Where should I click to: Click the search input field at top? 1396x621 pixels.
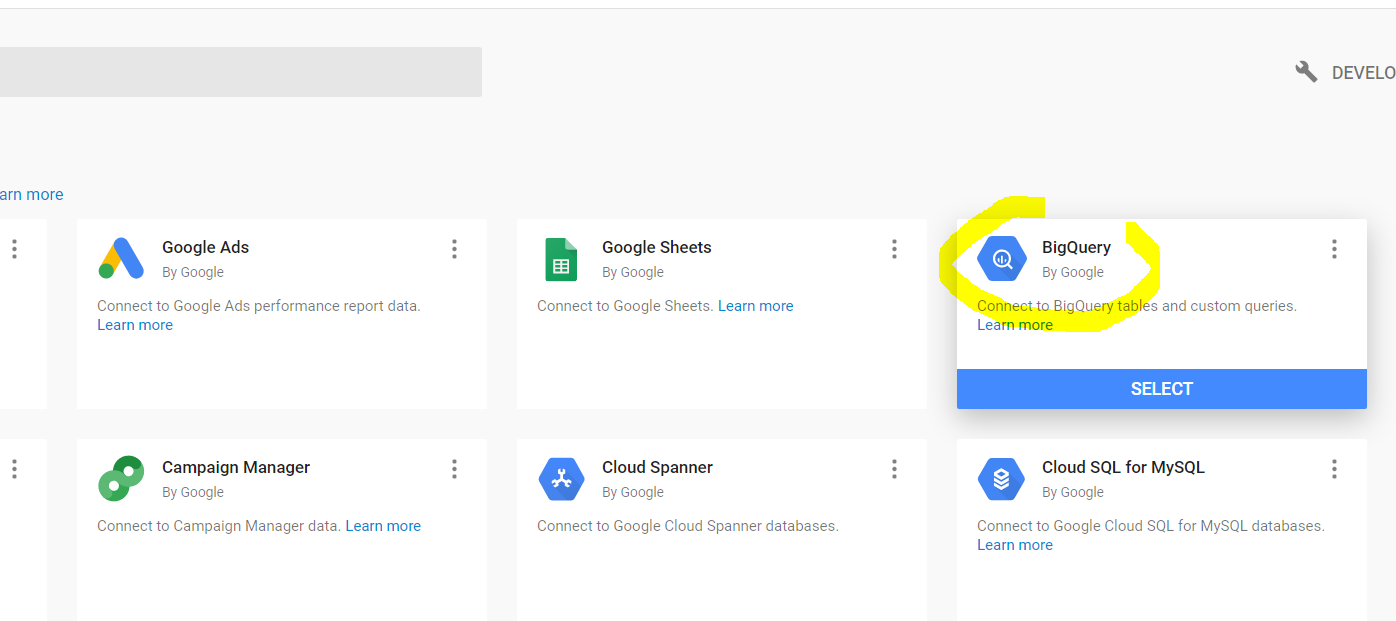coord(240,71)
